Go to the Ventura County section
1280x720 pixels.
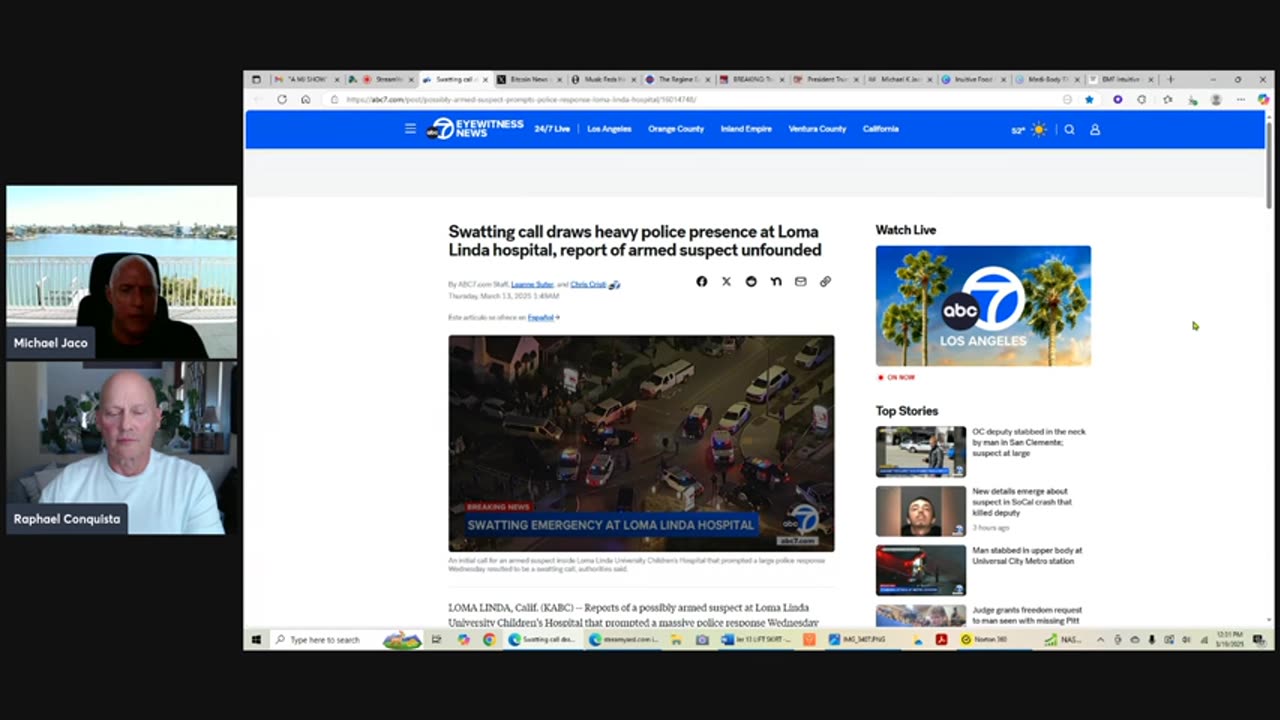point(817,129)
